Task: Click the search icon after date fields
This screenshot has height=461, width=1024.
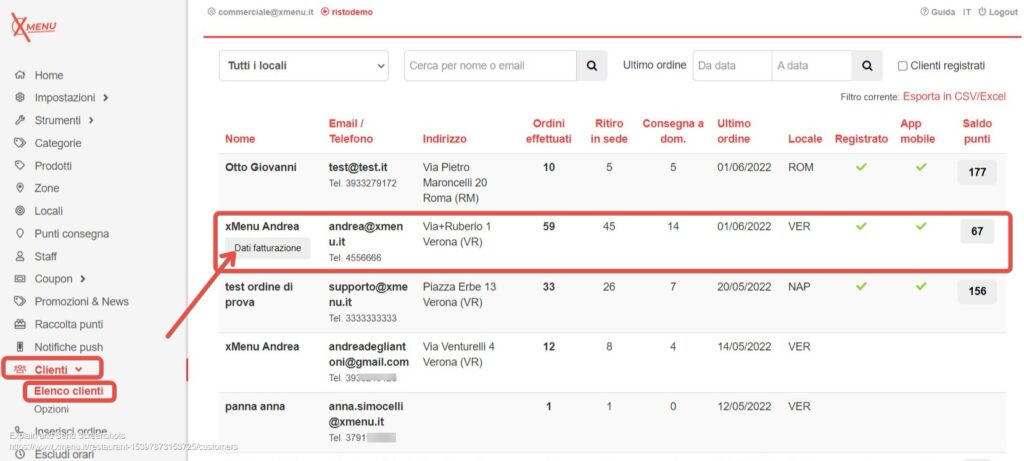Action: 867,66
